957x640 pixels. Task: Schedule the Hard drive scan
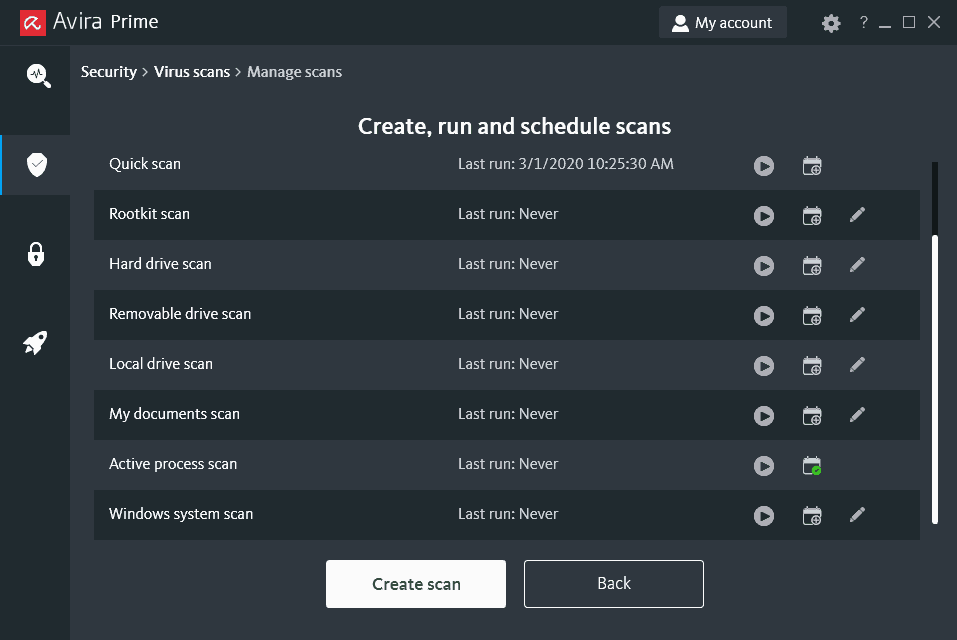[812, 265]
